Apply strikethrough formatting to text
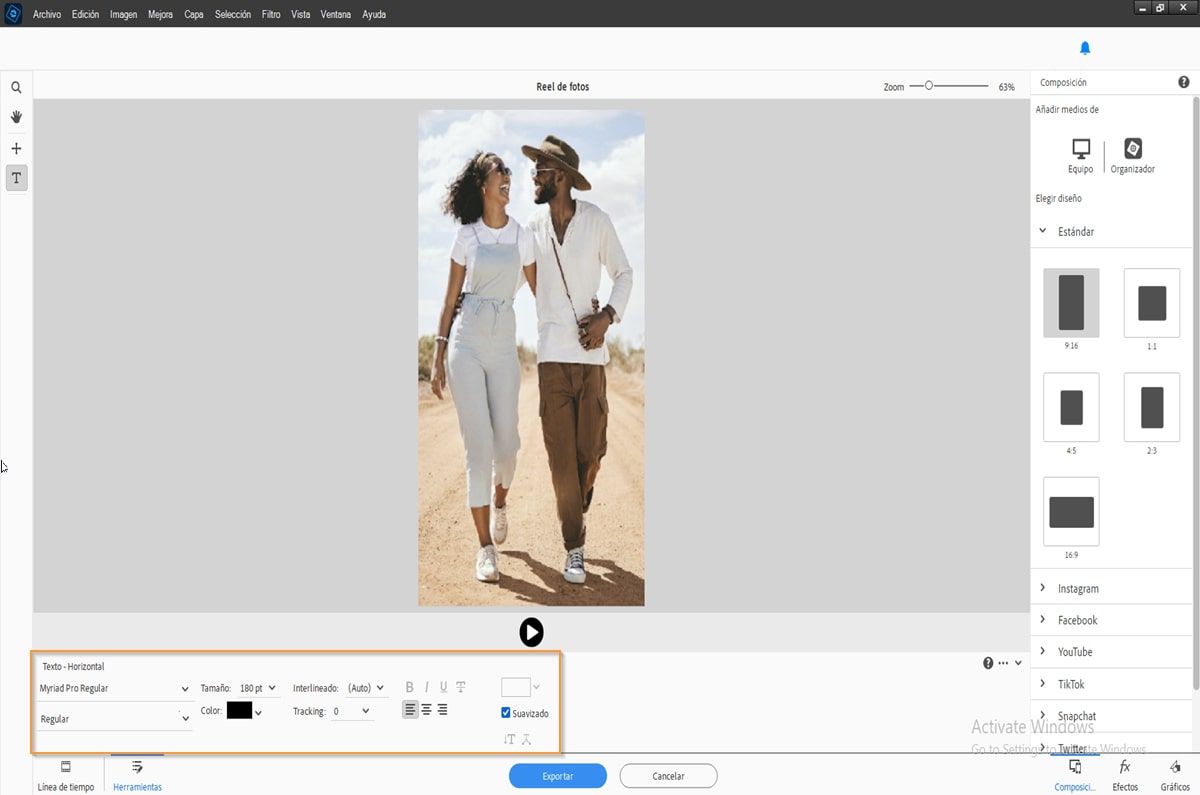 click(x=461, y=687)
